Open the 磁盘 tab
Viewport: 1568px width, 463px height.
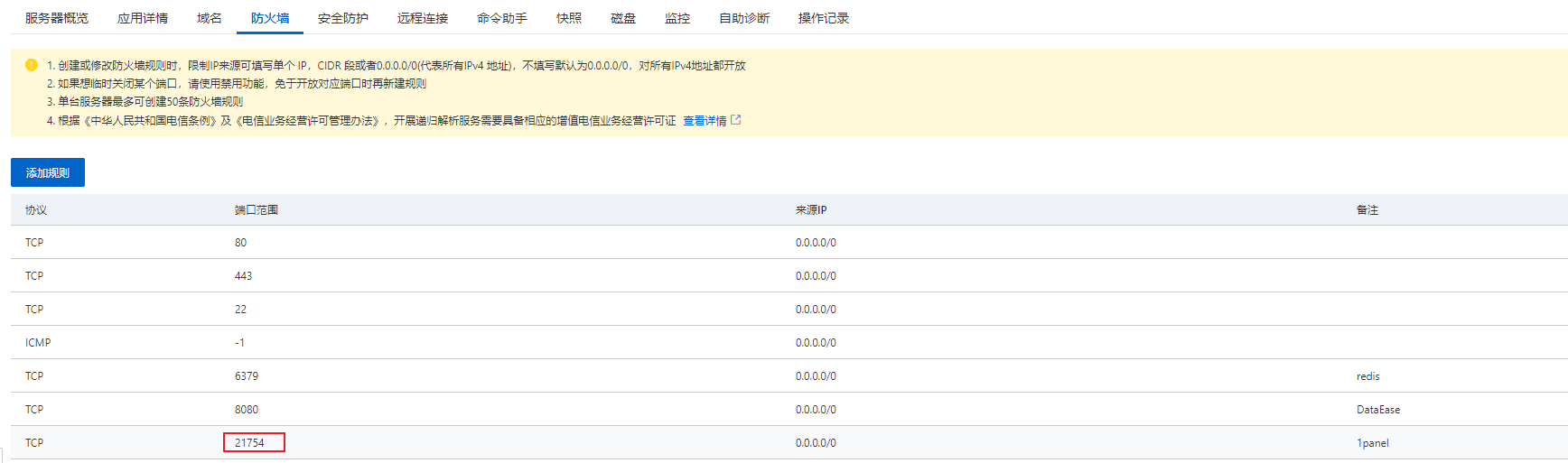pyautogui.click(x=623, y=18)
